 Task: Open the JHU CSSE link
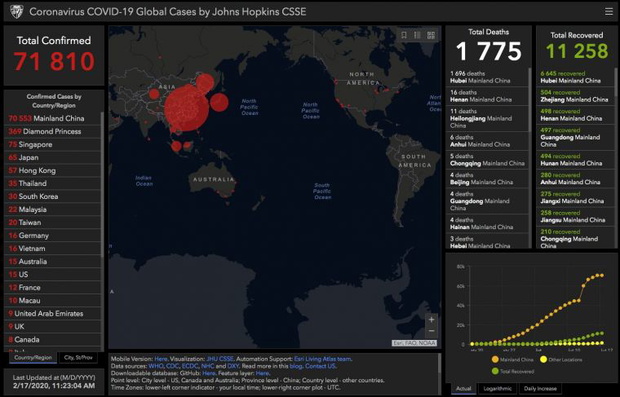point(219,359)
